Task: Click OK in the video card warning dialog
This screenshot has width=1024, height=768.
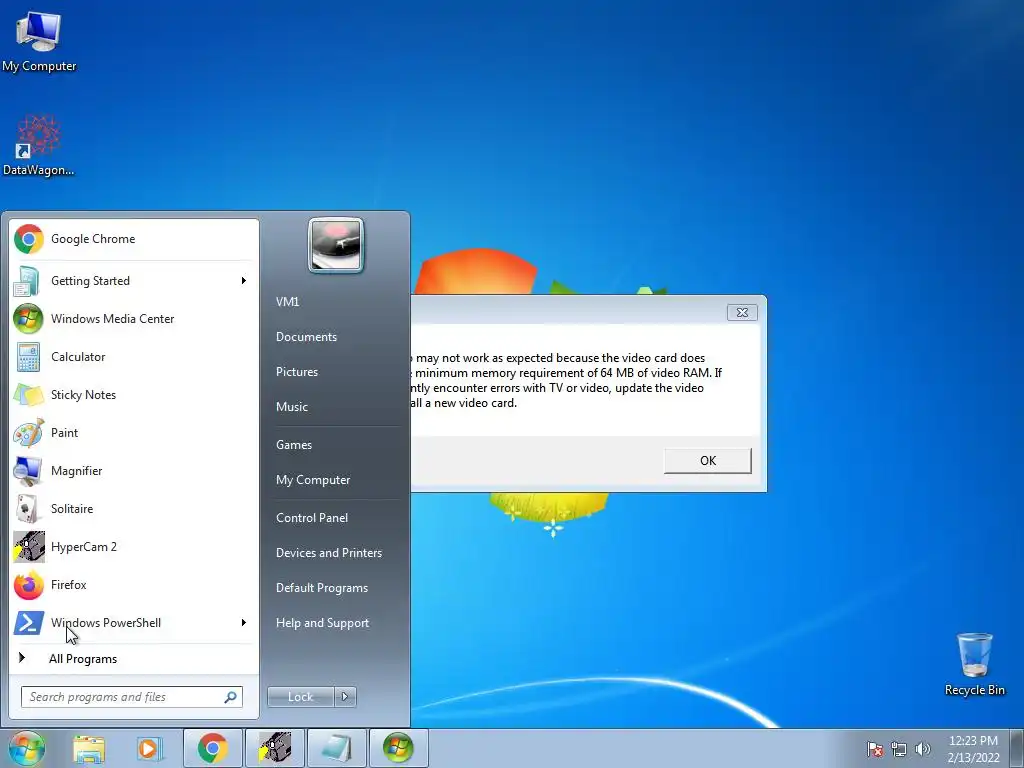Action: [x=708, y=460]
